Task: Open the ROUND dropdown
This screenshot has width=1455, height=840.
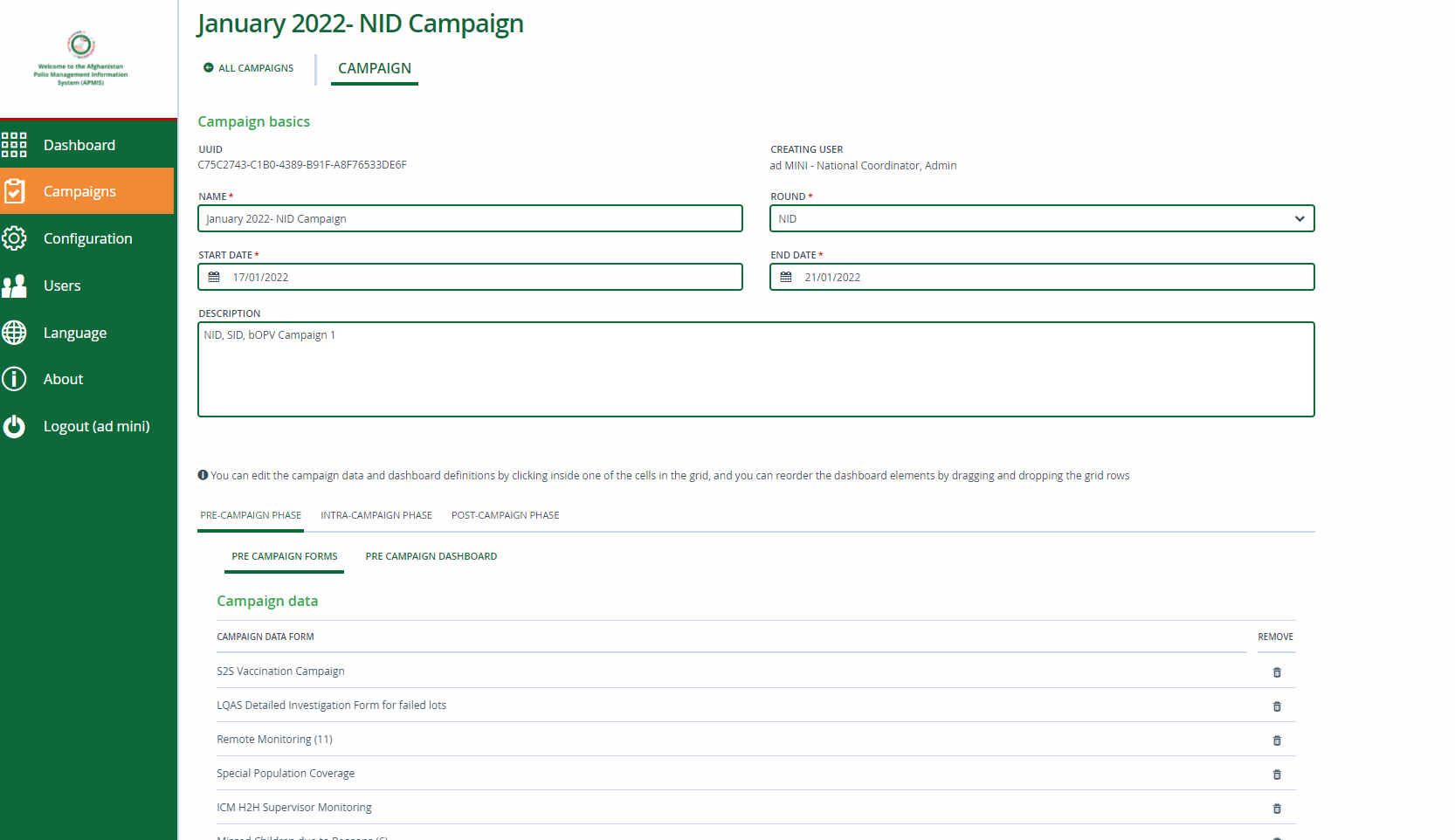Action: 1300,218
